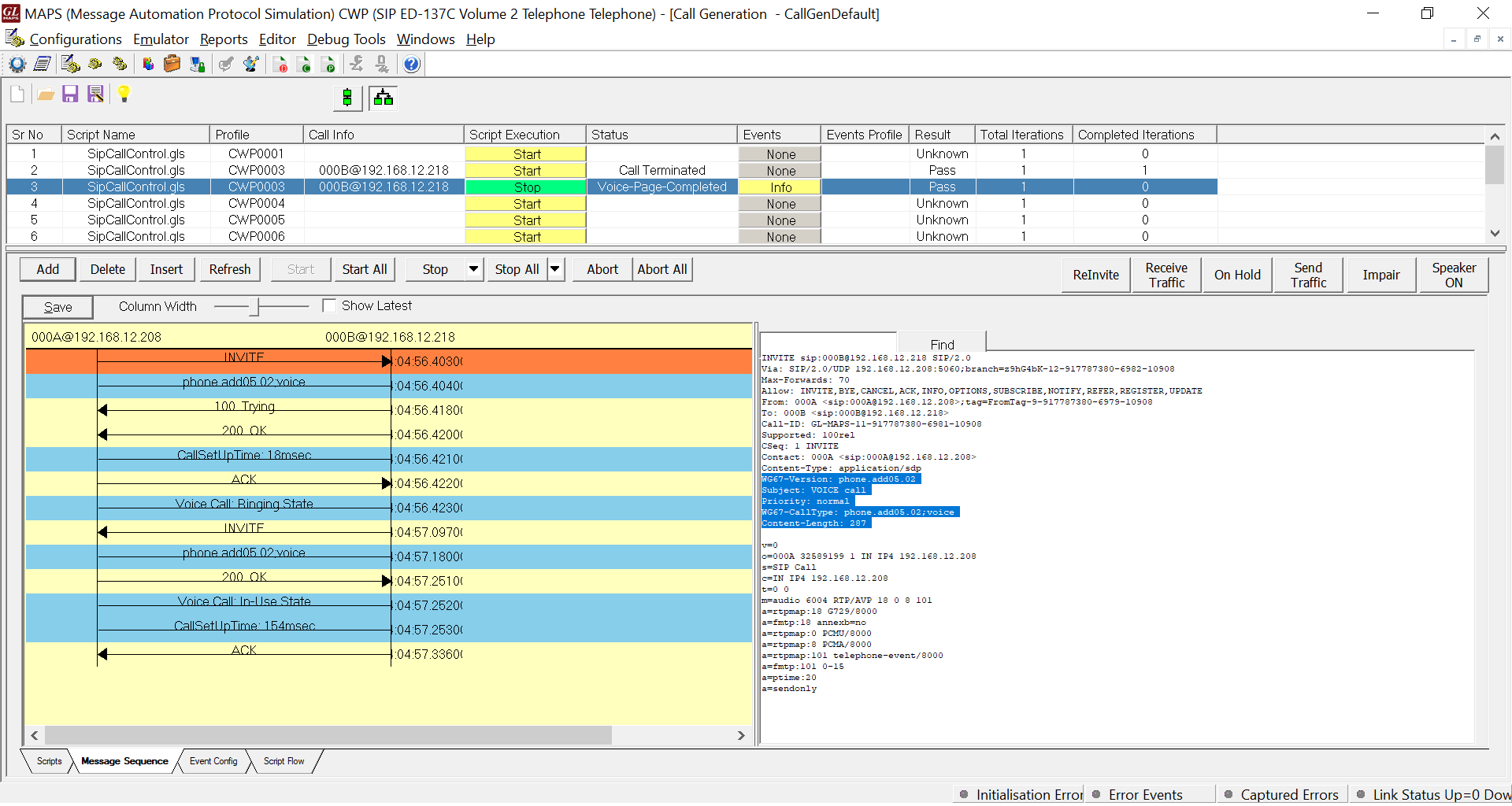Switch to the Event Config tab
This screenshot has width=1512, height=806.
[x=213, y=761]
